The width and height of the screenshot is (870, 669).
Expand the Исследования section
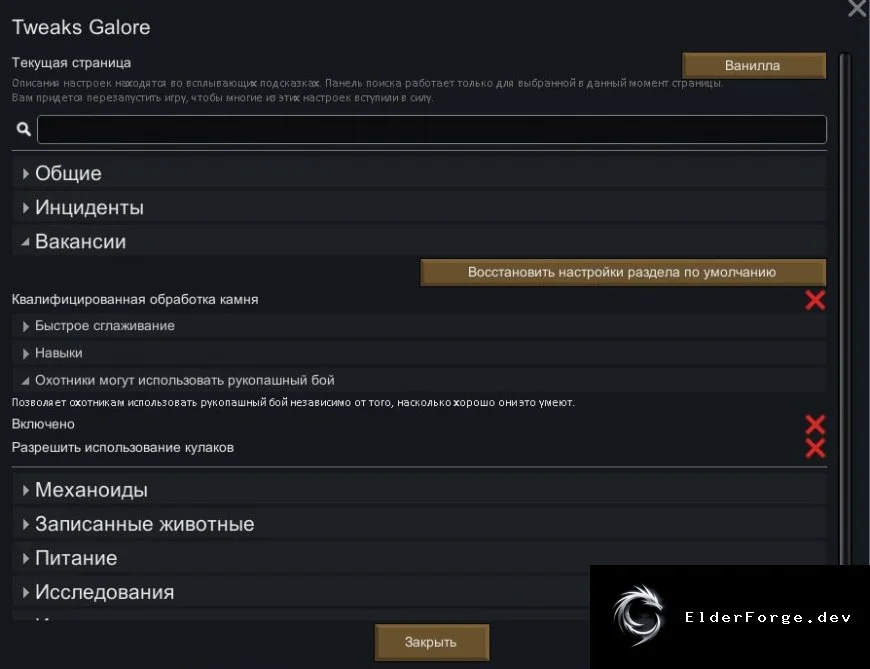pyautogui.click(x=301, y=592)
